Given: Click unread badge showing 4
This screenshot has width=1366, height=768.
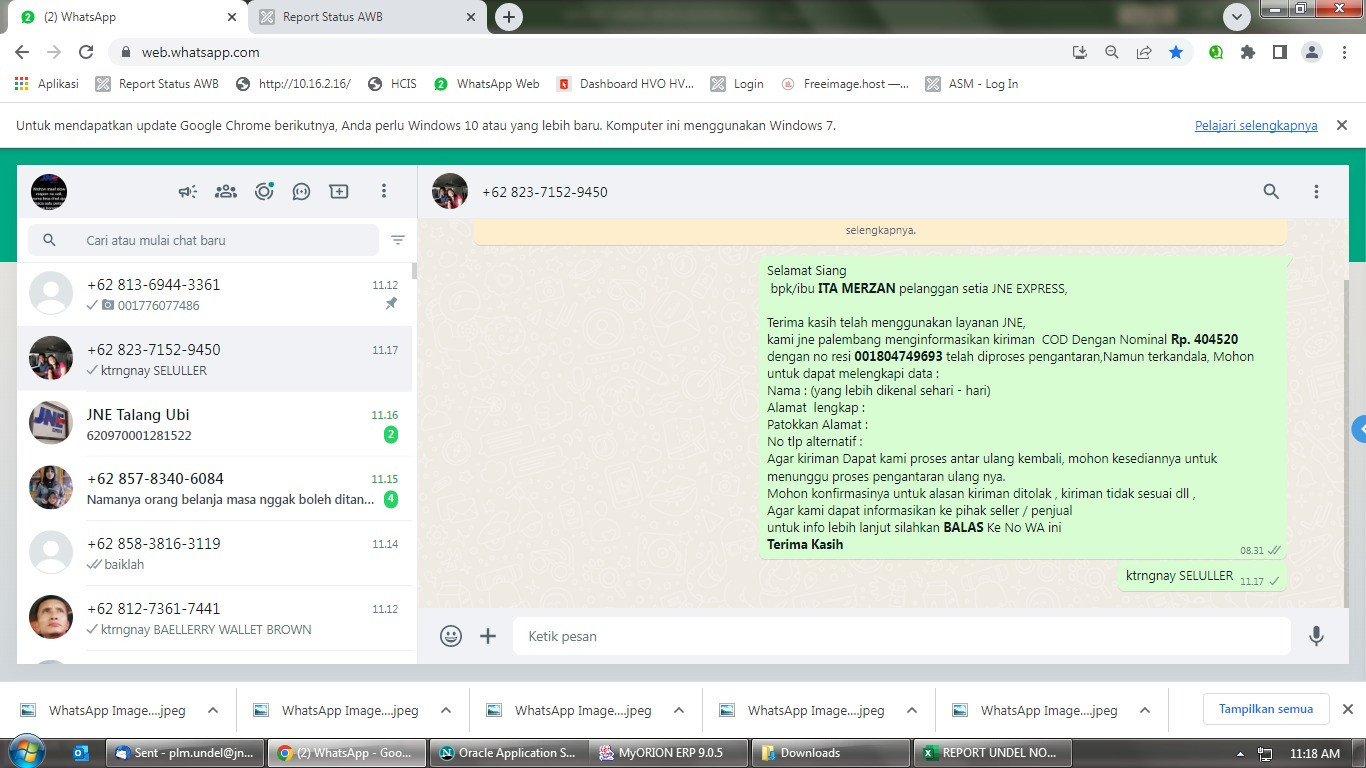Looking at the screenshot, I should tap(391, 499).
